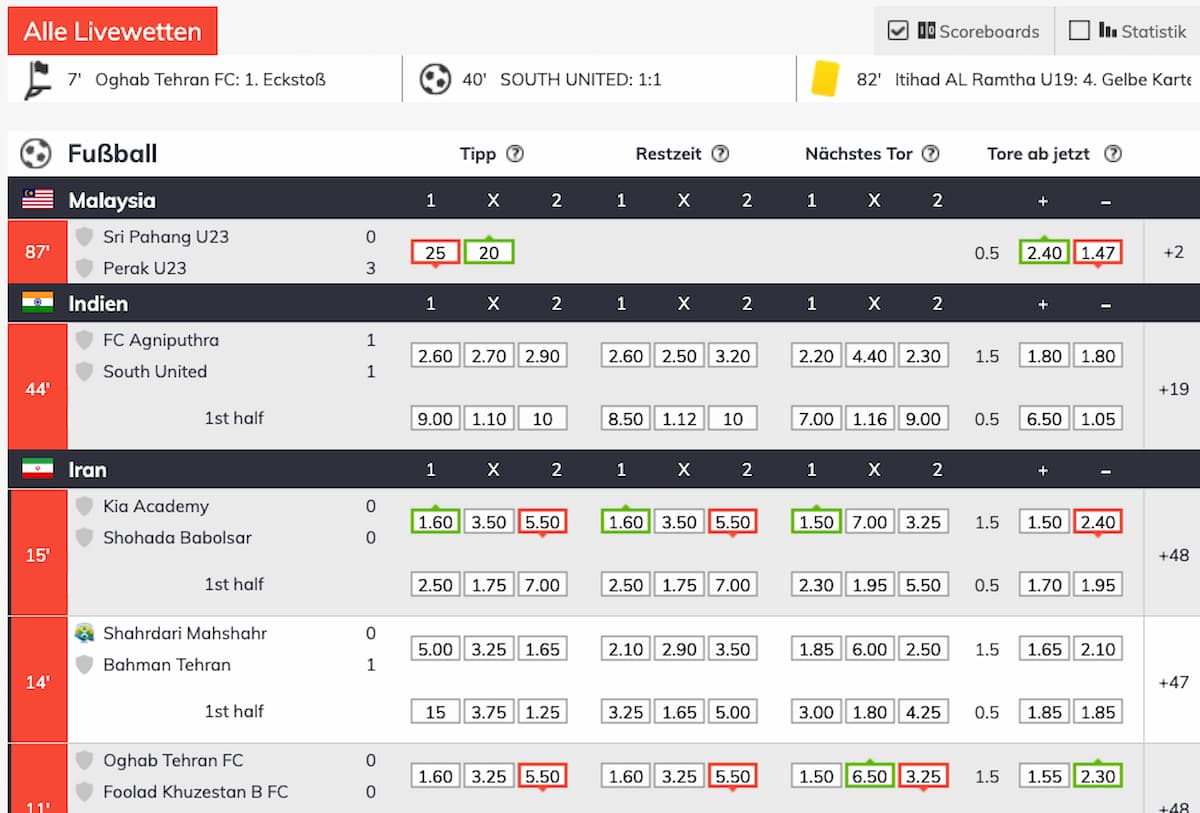Click the help icon next to Tore ab jetzt

[1113, 154]
